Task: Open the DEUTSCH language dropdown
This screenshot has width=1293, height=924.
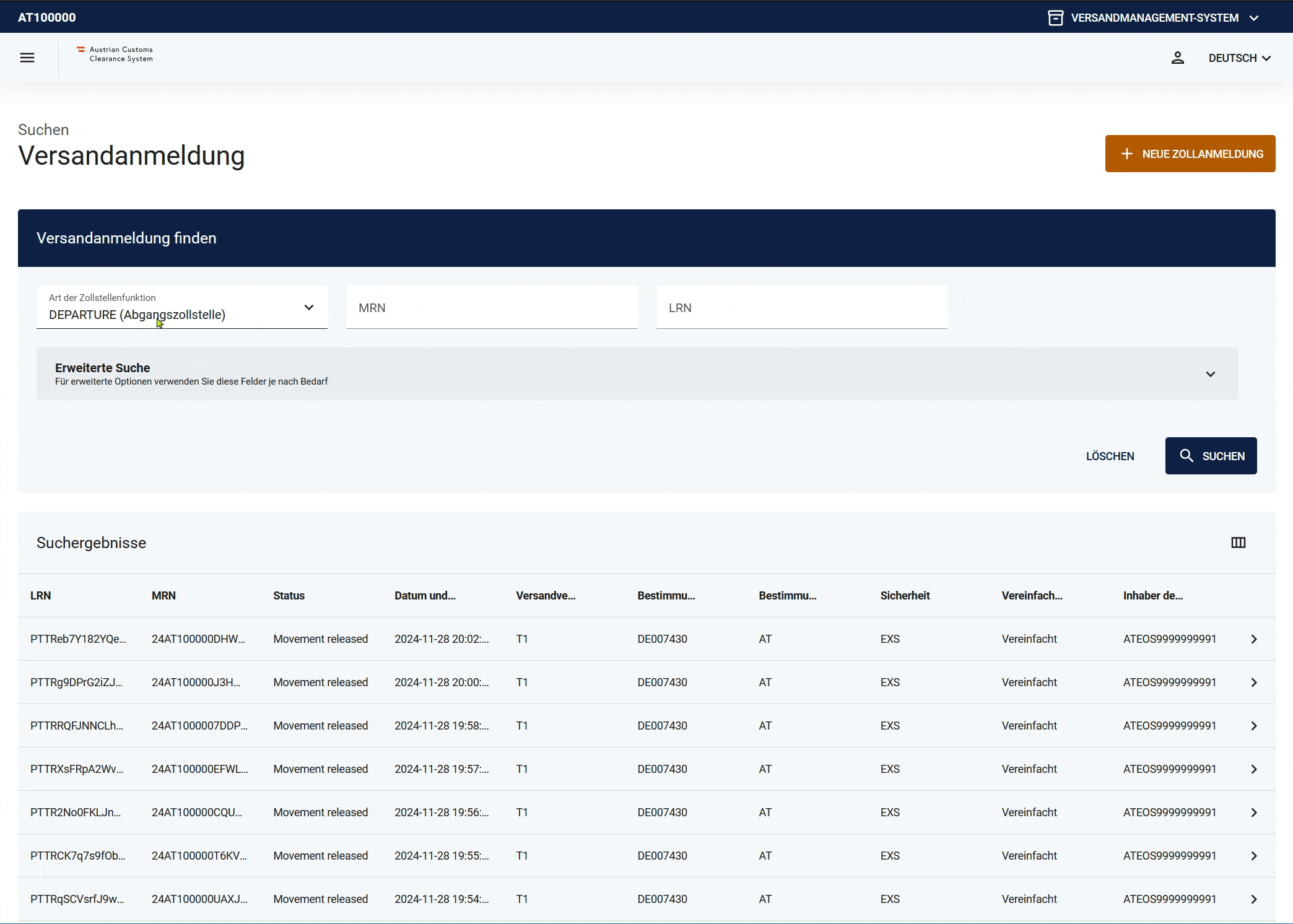Action: tap(1239, 58)
